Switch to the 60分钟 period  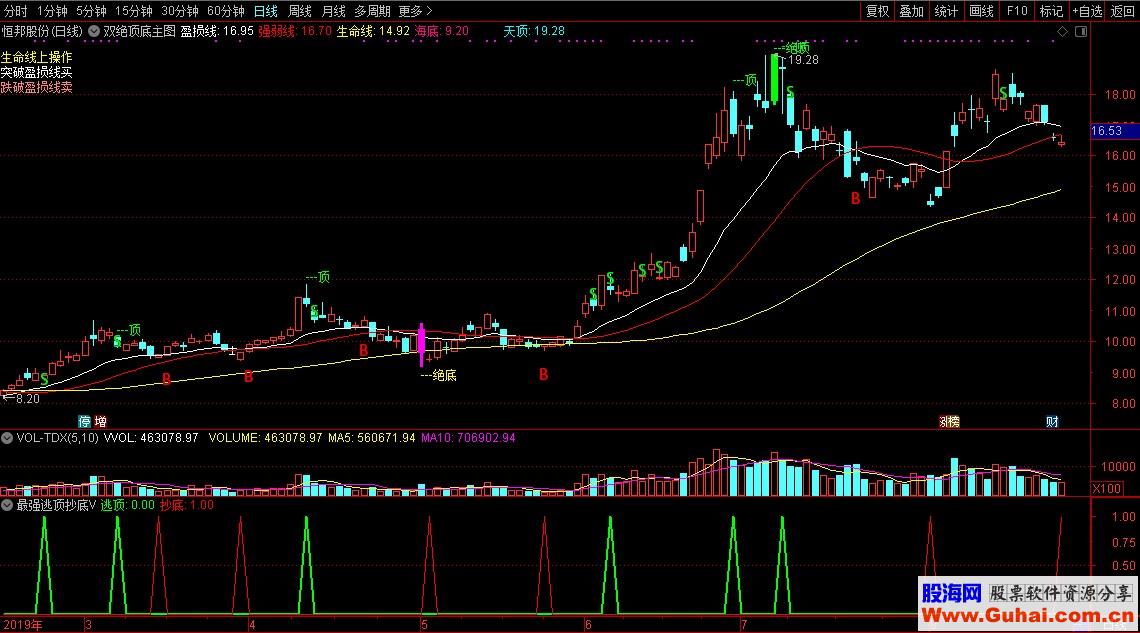point(225,11)
